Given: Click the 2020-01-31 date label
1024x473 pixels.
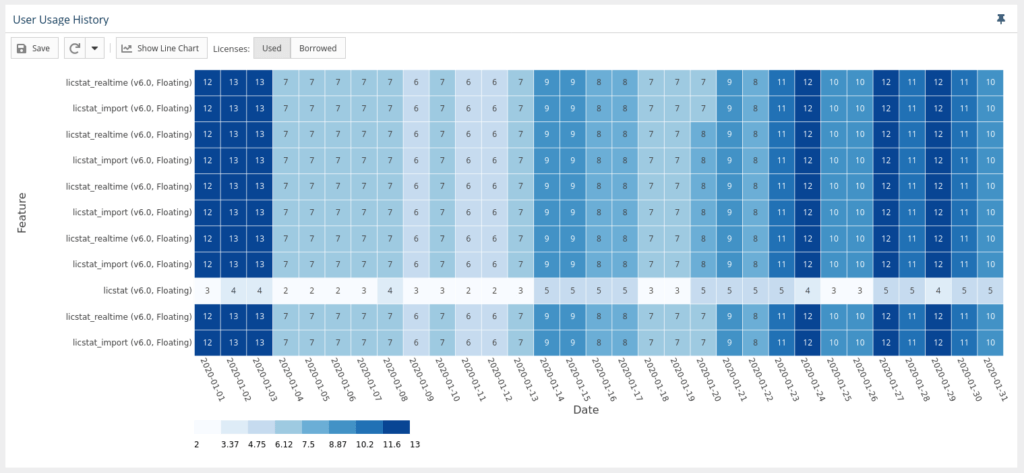Looking at the screenshot, I should tap(996, 378).
